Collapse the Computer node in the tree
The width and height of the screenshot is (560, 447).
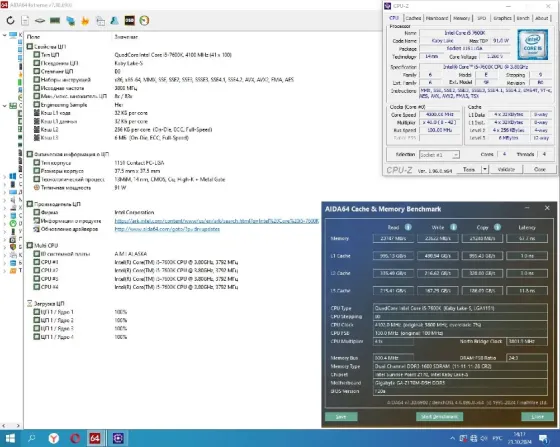pyautogui.click(x=4, y=35)
